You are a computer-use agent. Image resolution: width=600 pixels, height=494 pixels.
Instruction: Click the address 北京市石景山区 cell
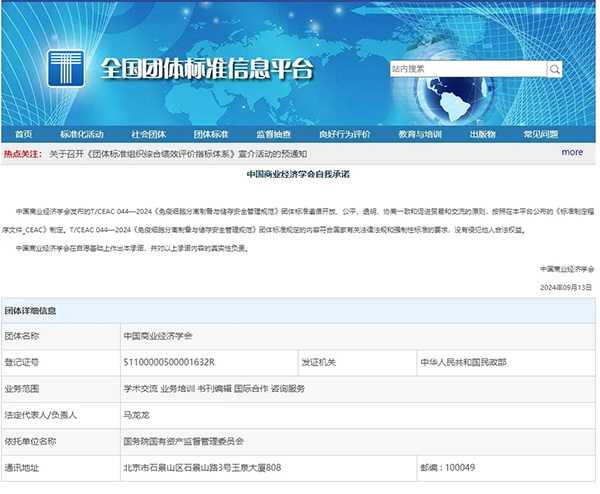pos(268,468)
